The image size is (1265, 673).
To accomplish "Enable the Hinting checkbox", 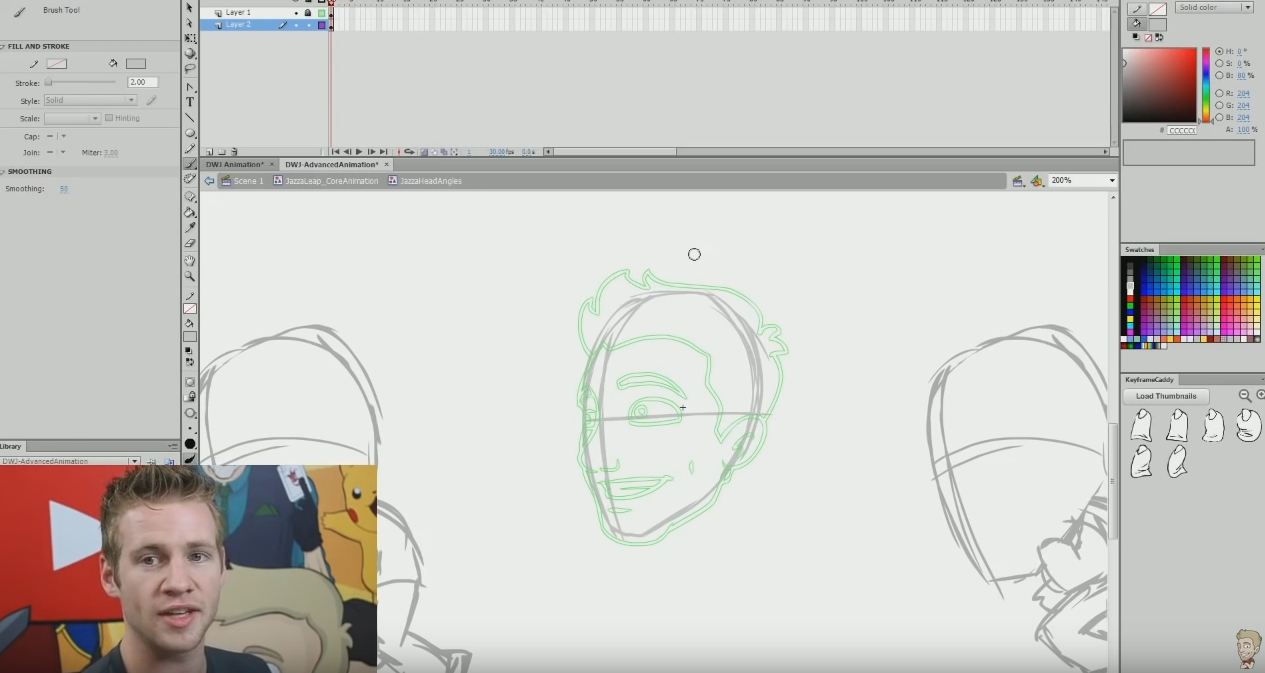I will click(x=107, y=117).
